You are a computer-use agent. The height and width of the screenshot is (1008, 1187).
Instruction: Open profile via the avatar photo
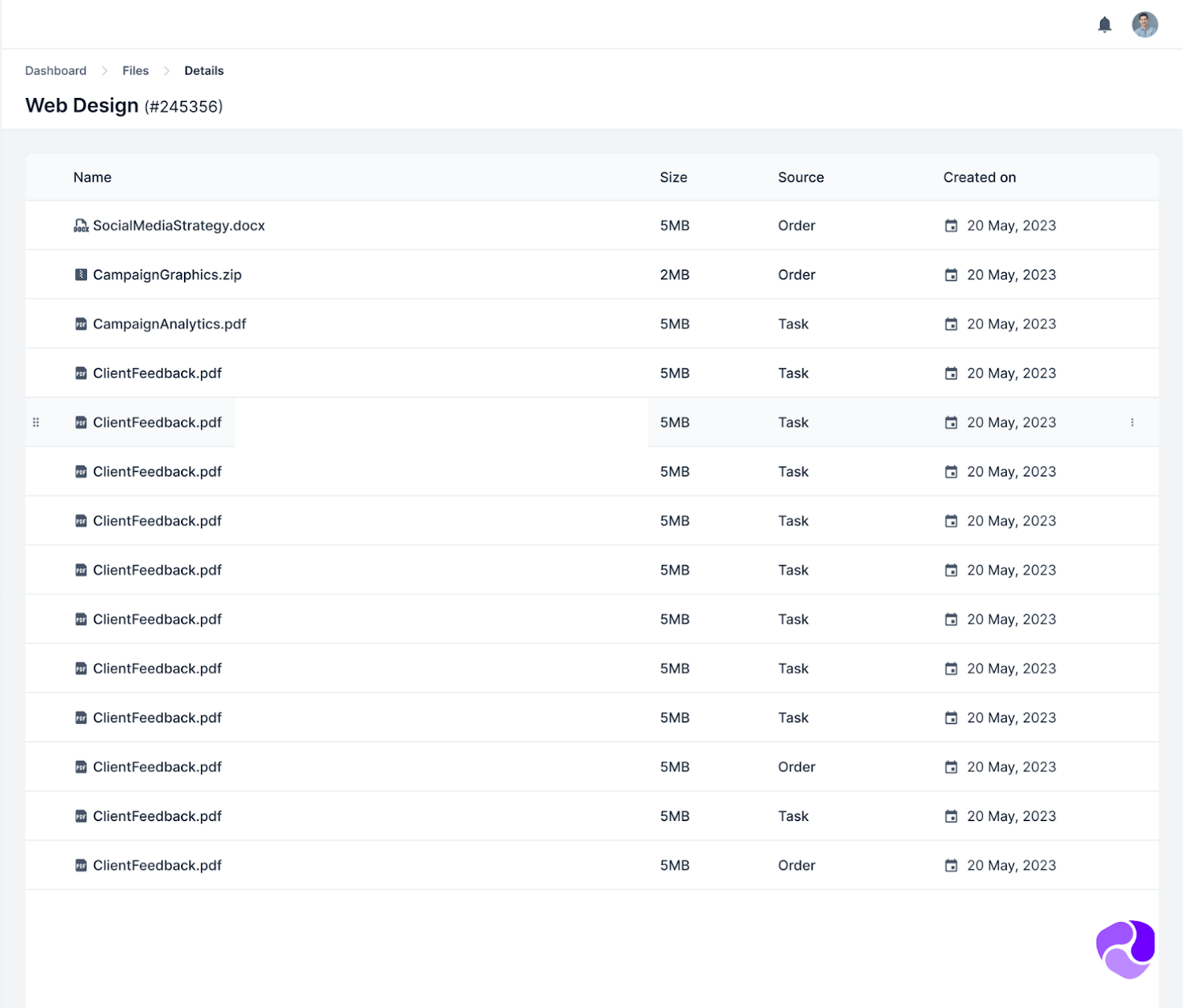pos(1145,24)
